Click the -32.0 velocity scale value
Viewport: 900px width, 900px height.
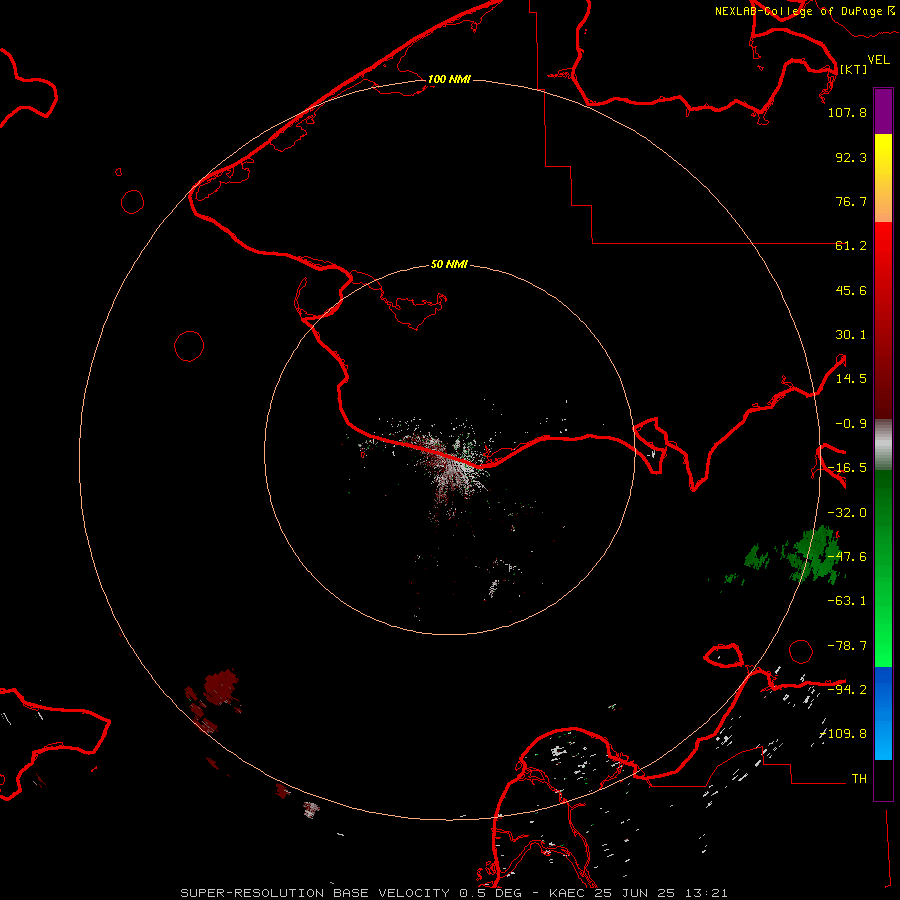847,513
